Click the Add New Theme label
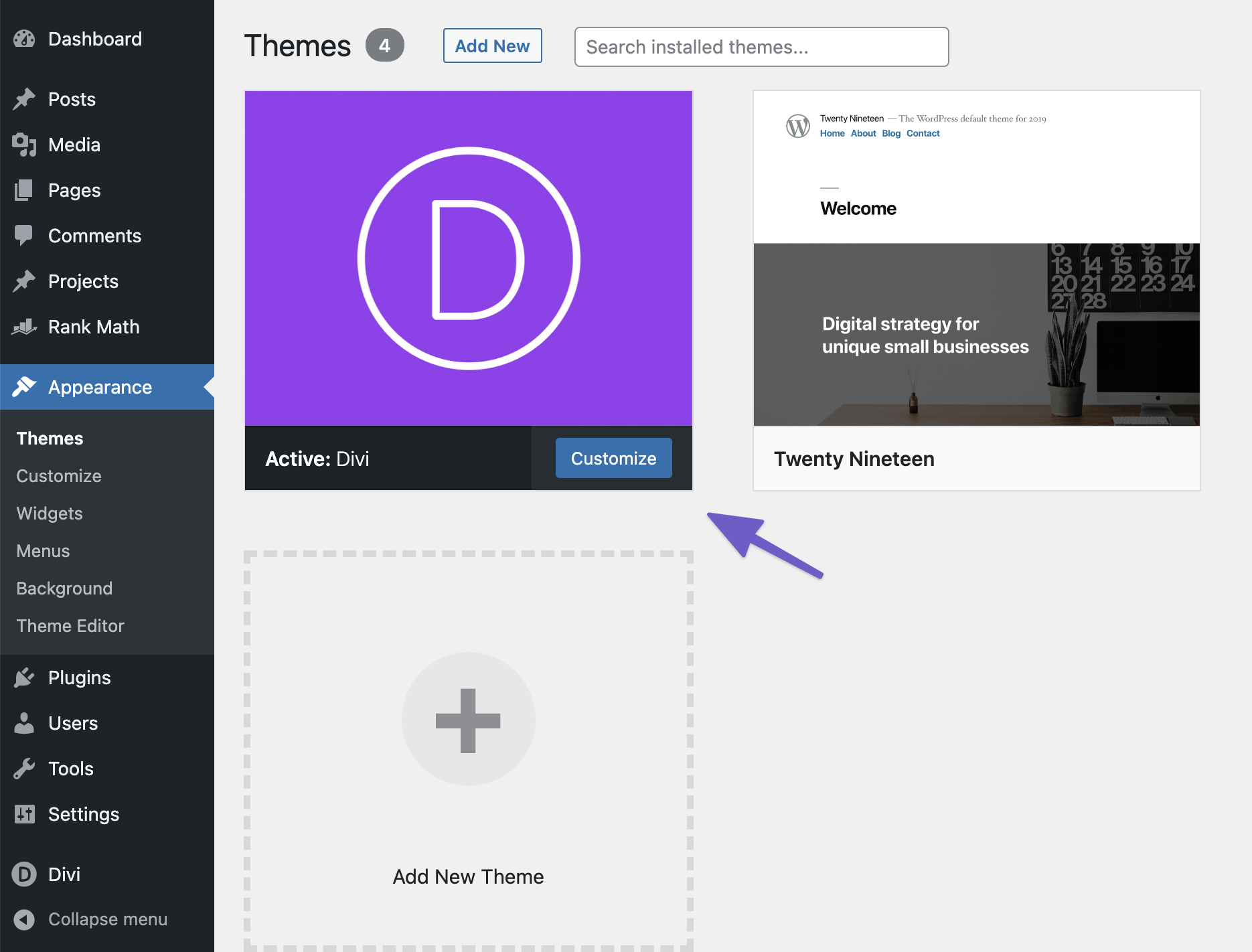 point(468,876)
